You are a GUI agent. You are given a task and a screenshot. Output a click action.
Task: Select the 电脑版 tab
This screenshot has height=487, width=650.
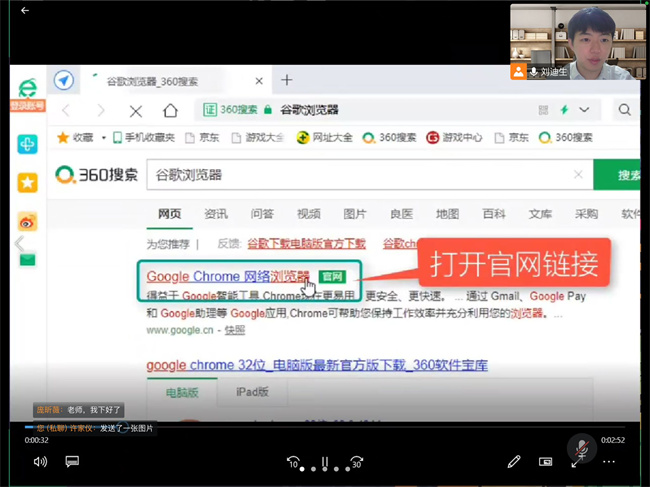pos(182,392)
